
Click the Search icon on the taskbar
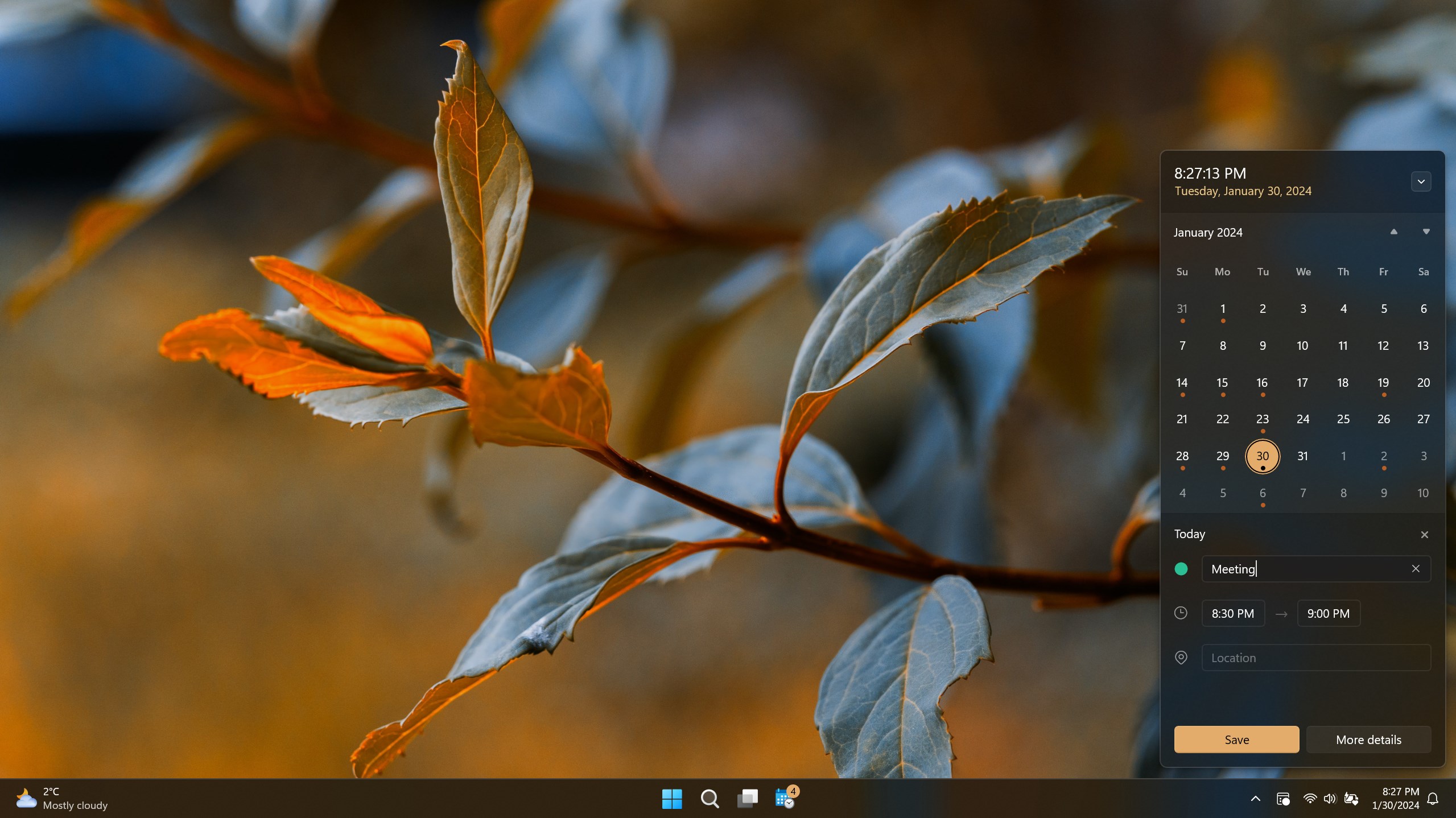click(x=709, y=798)
